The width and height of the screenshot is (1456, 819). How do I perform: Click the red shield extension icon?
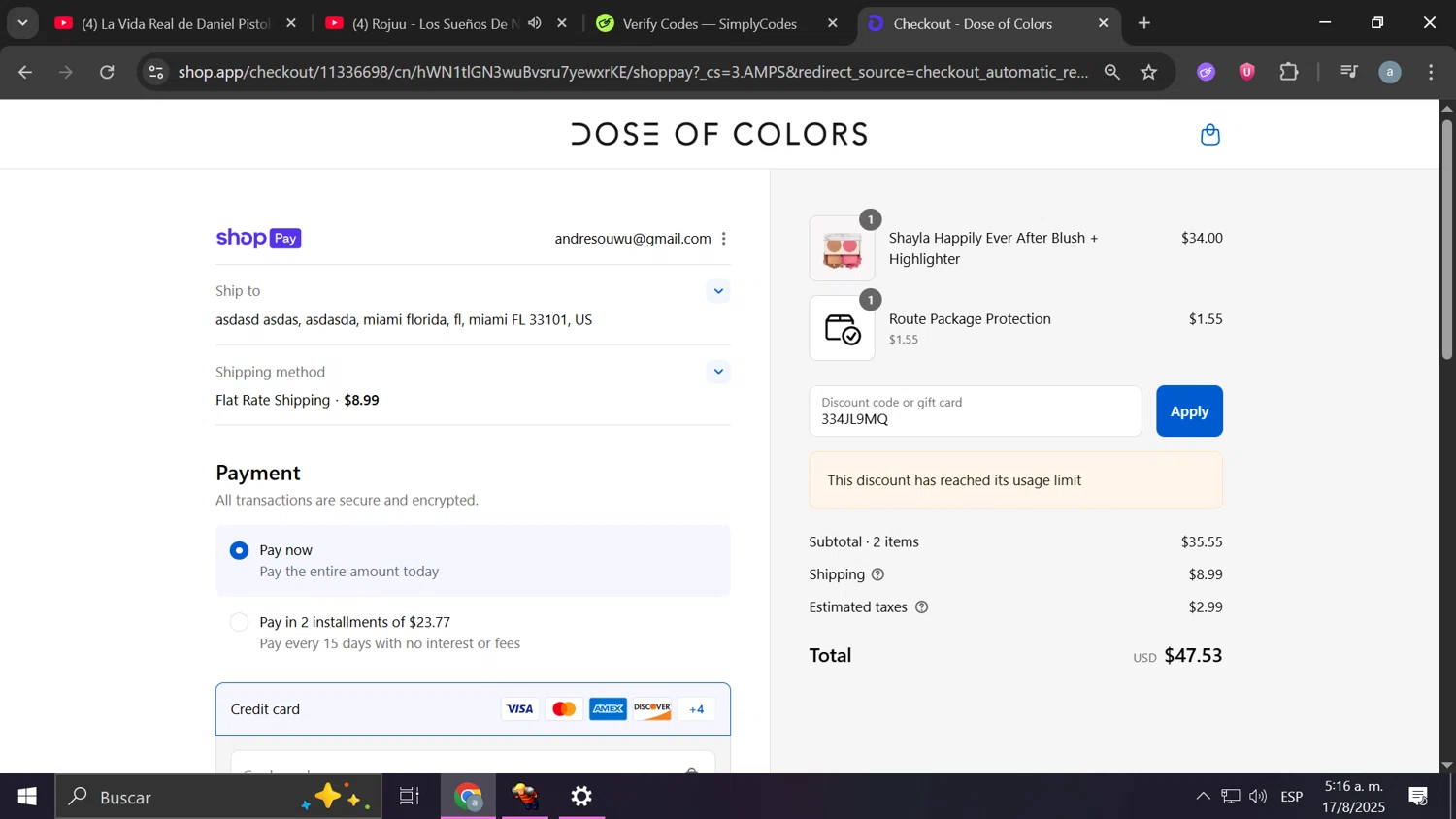1247,72
